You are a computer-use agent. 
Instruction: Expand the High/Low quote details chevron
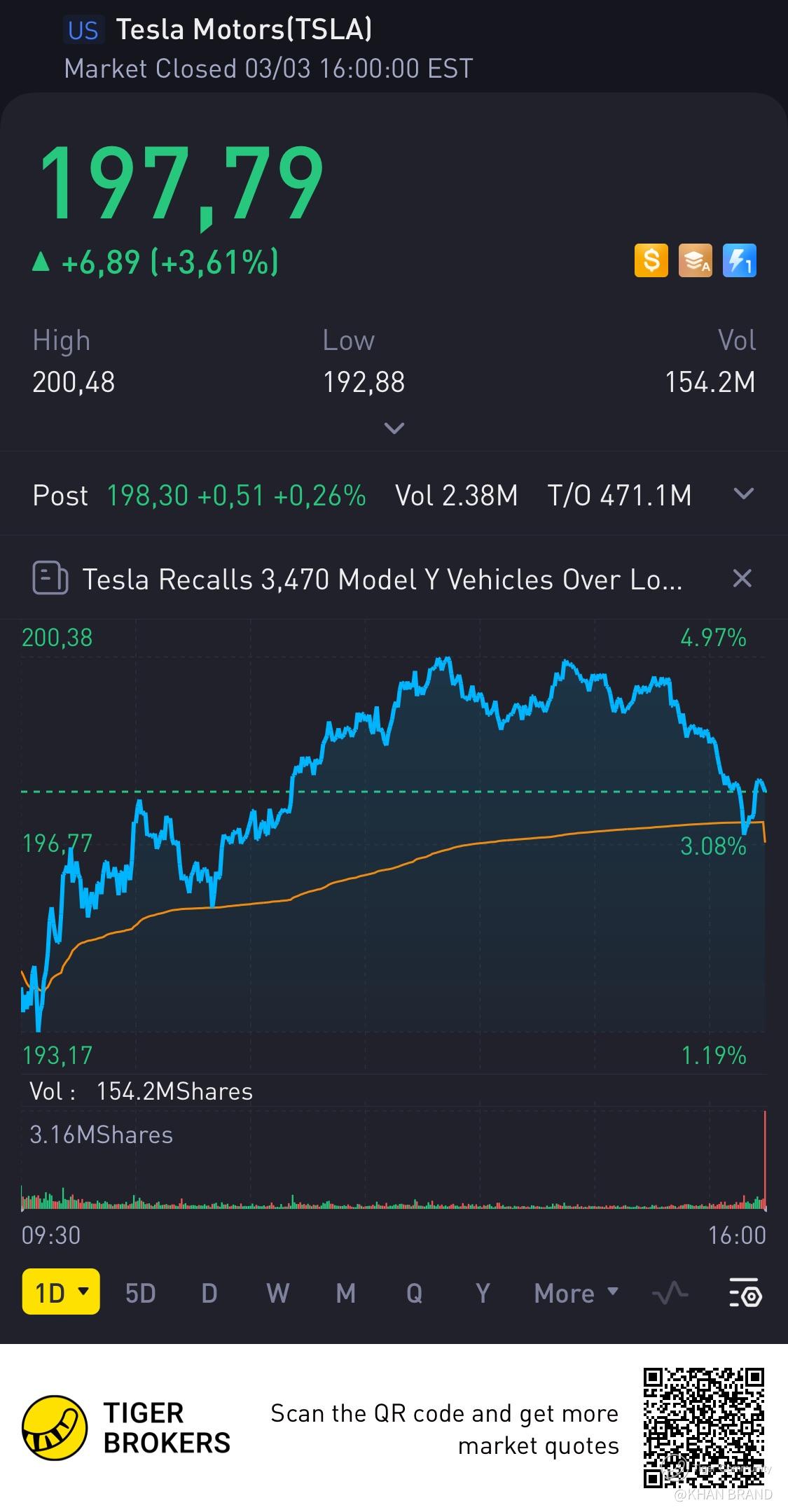[394, 428]
